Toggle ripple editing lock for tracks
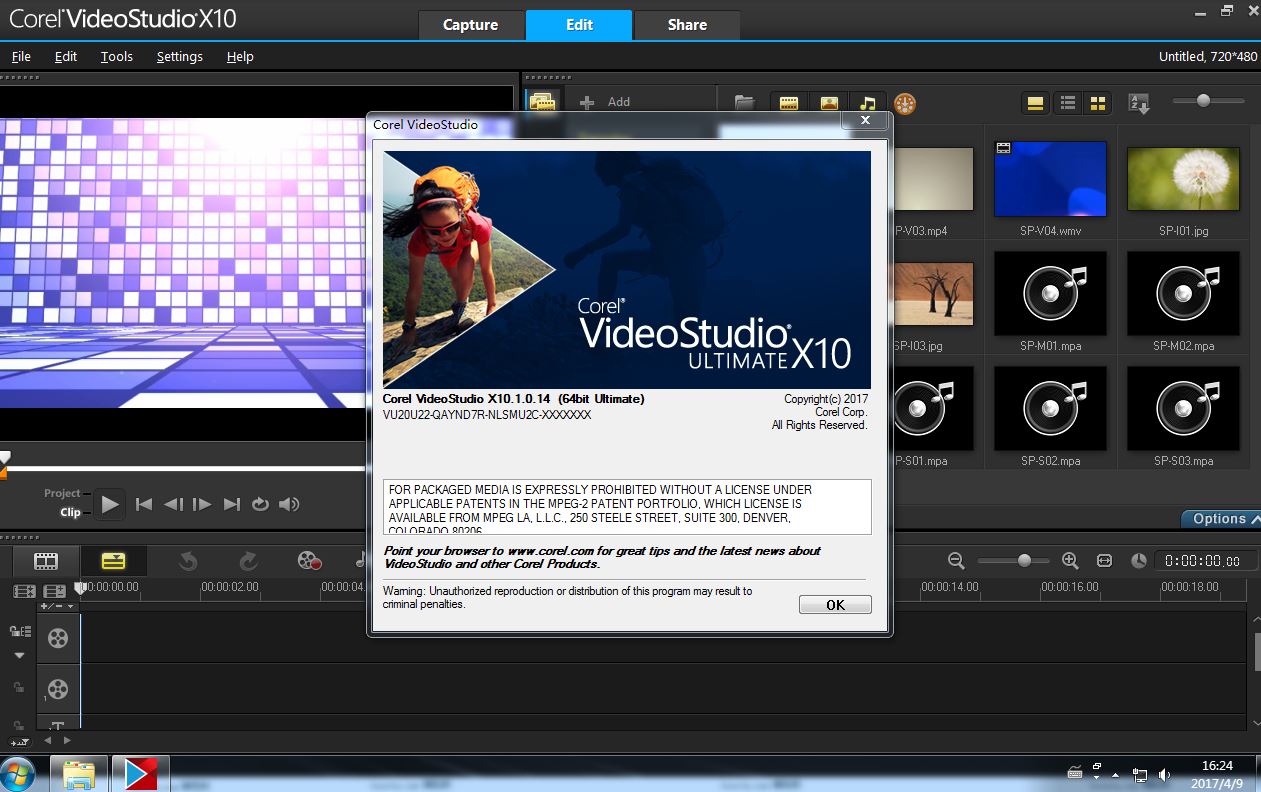Screen dimensions: 1261x792 pos(19,631)
